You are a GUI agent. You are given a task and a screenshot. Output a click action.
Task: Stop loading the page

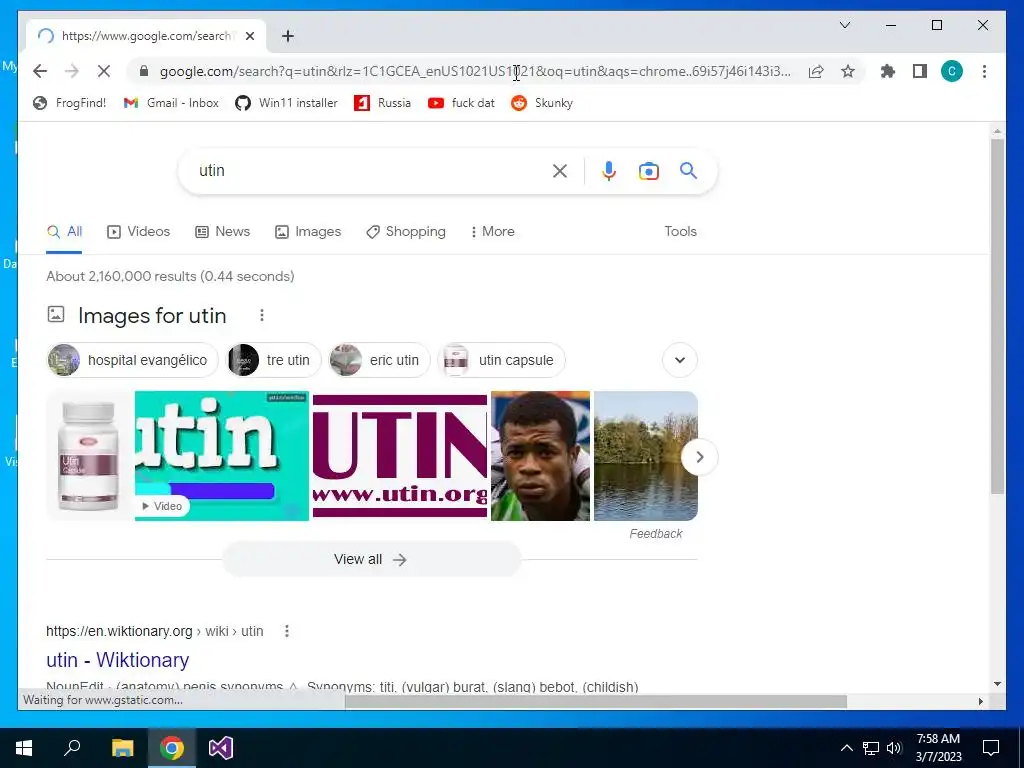pyautogui.click(x=104, y=71)
